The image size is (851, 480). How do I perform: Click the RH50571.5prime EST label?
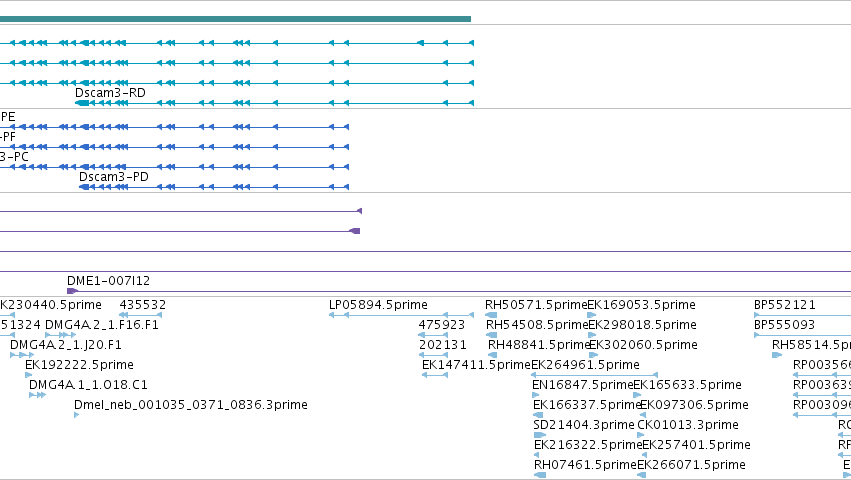coord(536,305)
